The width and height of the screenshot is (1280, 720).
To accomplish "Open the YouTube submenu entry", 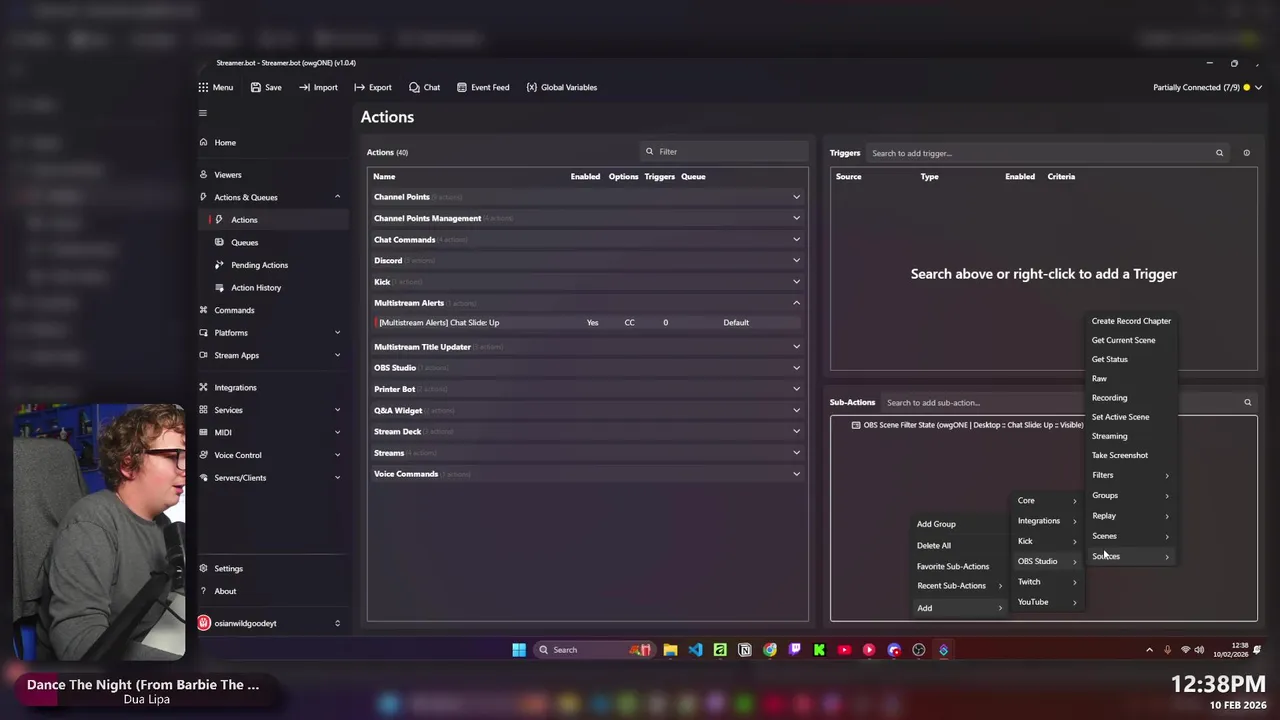I will tap(1047, 602).
